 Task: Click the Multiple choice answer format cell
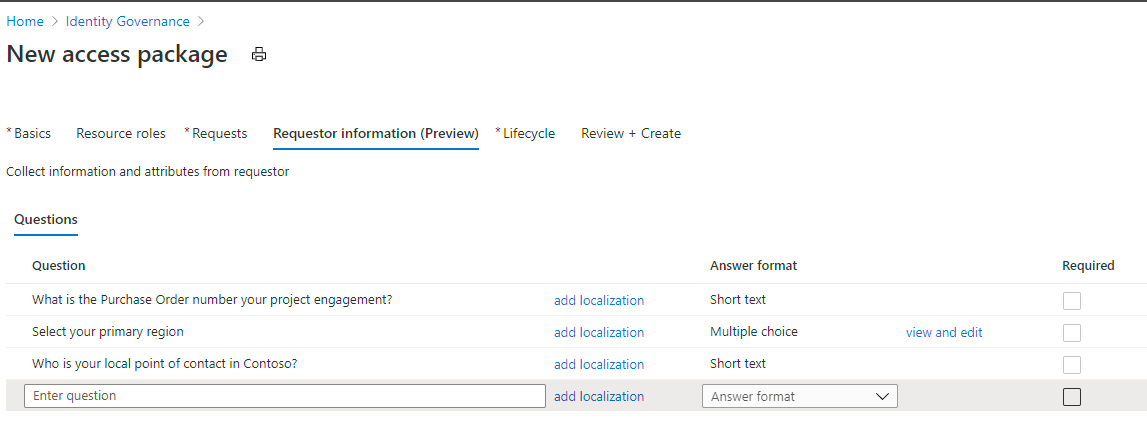coord(753,331)
